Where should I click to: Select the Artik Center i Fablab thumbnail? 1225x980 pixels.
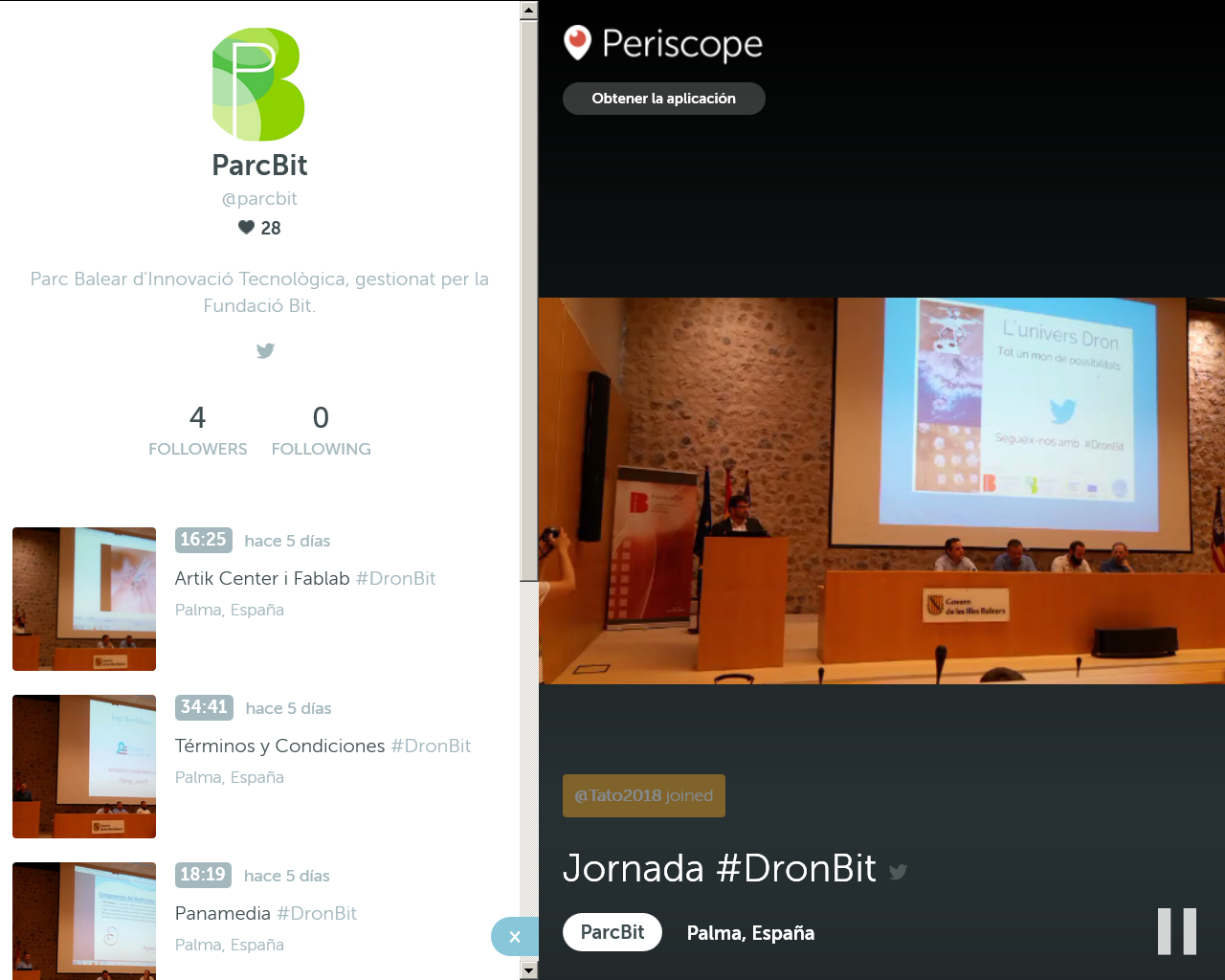[84, 599]
